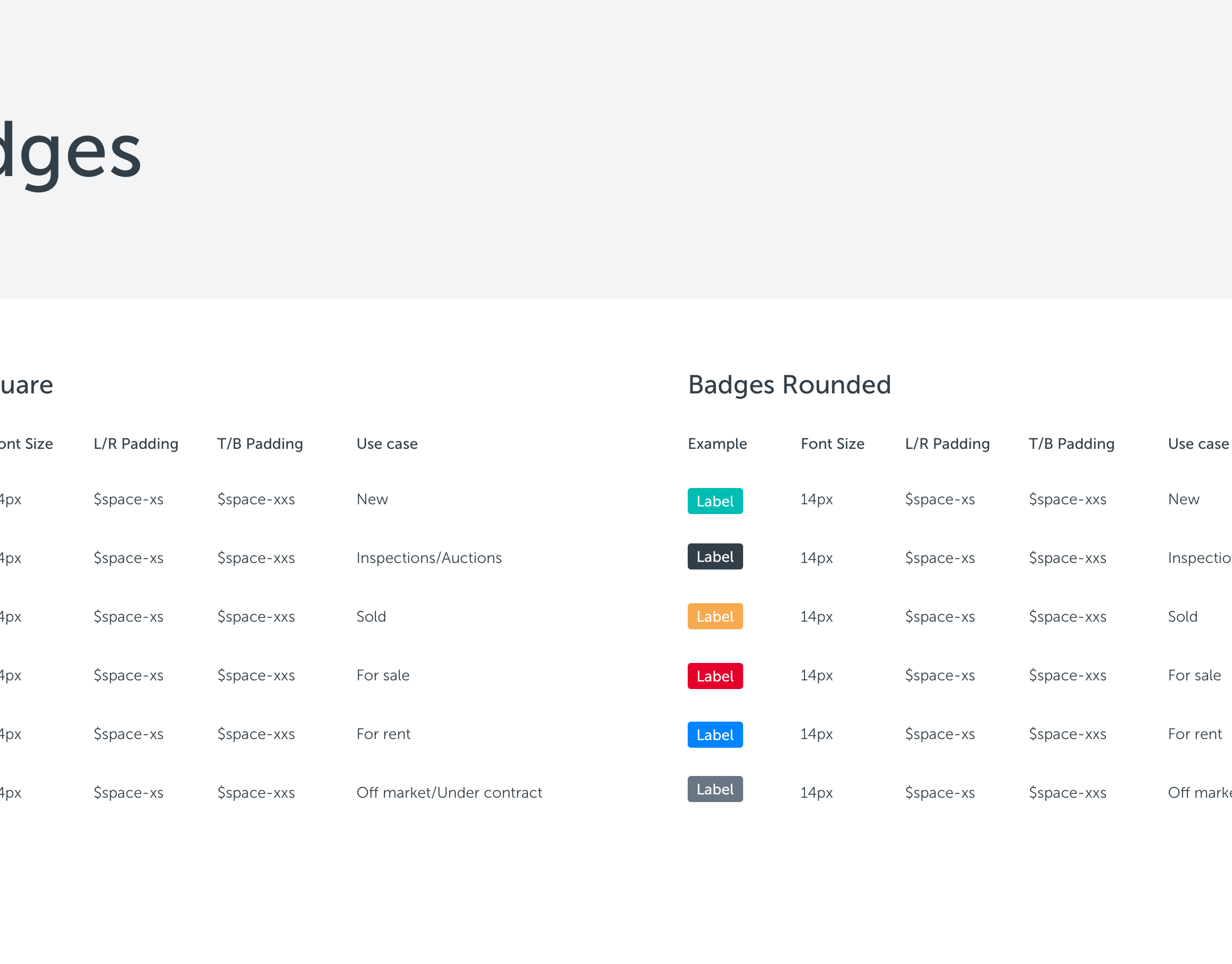Select 'New' use case in left table

[x=372, y=499]
